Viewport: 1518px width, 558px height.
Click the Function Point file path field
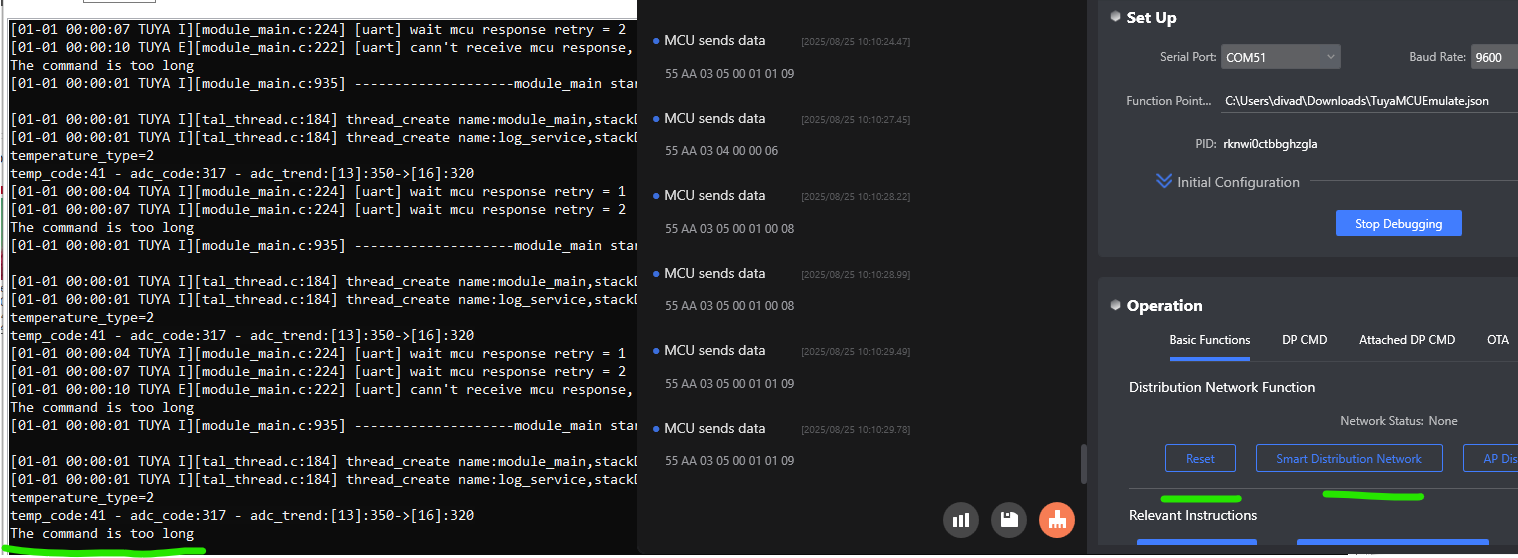[x=1367, y=101]
